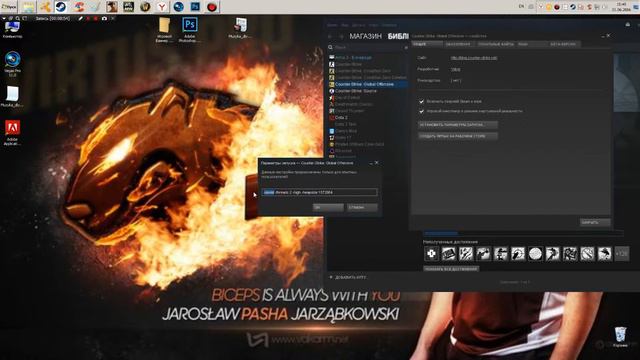Click the Добавить игру add game link

348,278
